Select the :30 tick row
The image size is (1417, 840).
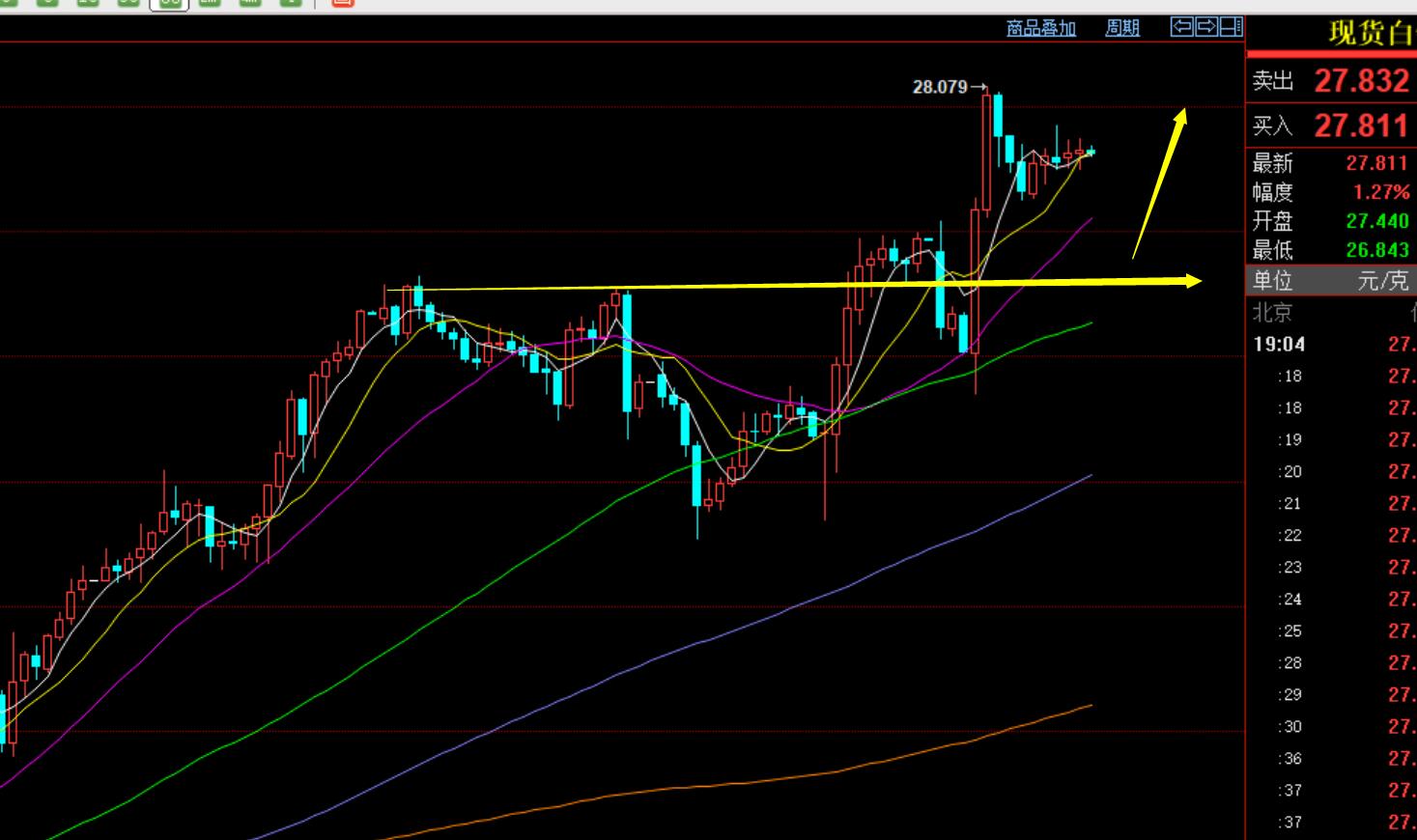(1332, 726)
